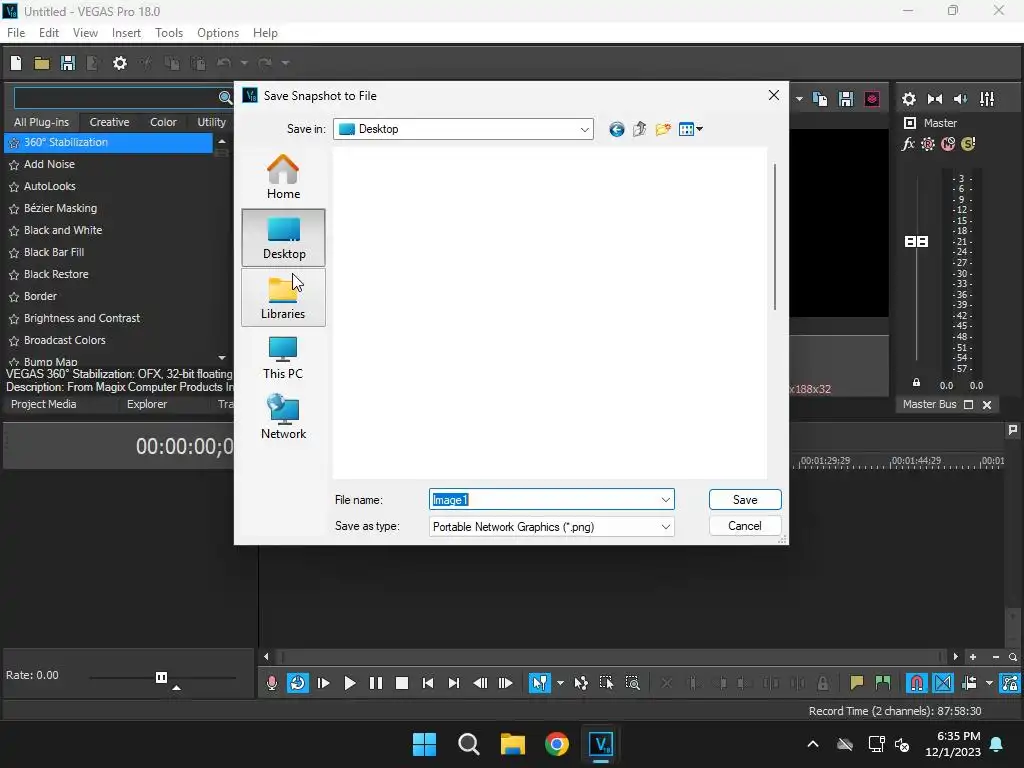Expand the preview quality dropdown arrow
The image size is (1024, 768).
[799, 99]
